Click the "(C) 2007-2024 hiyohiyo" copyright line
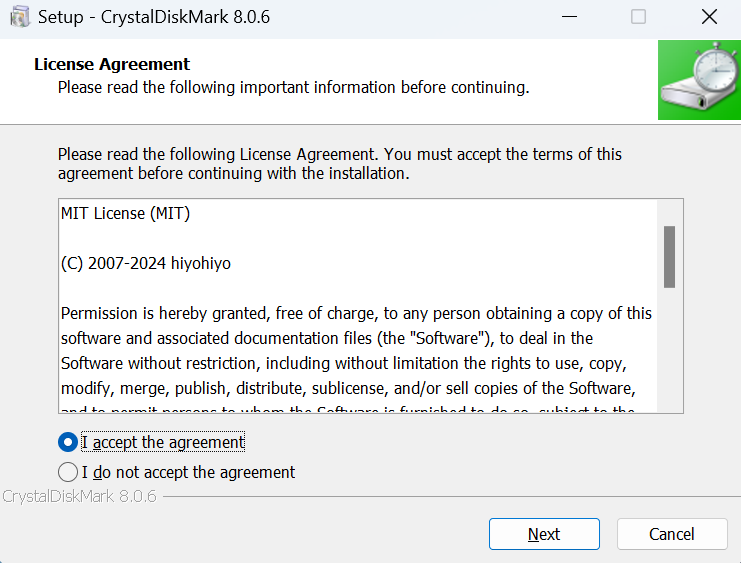This screenshot has width=741, height=563. [x=146, y=263]
